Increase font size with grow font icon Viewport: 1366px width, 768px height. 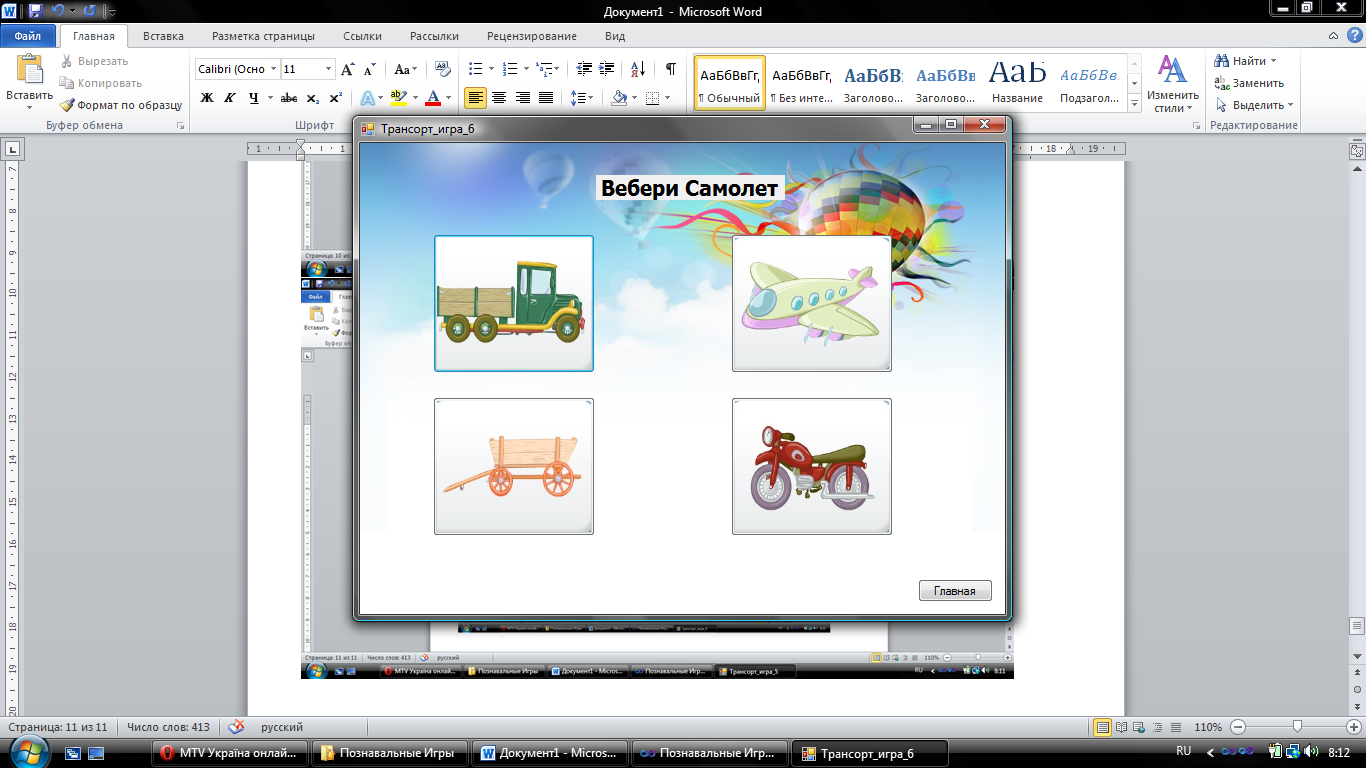coord(348,69)
